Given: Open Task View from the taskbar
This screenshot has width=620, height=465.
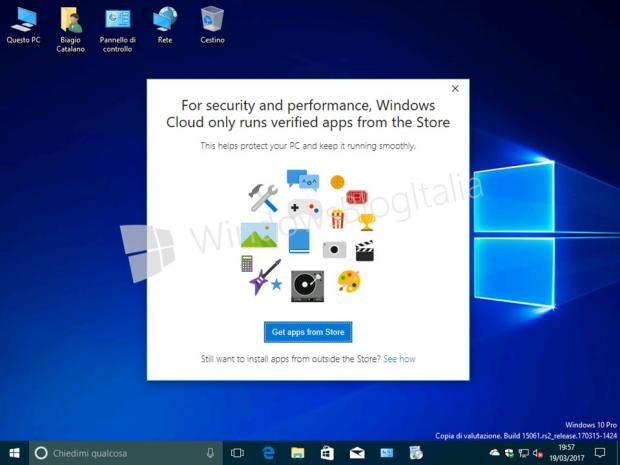Looking at the screenshot, I should point(238,453).
